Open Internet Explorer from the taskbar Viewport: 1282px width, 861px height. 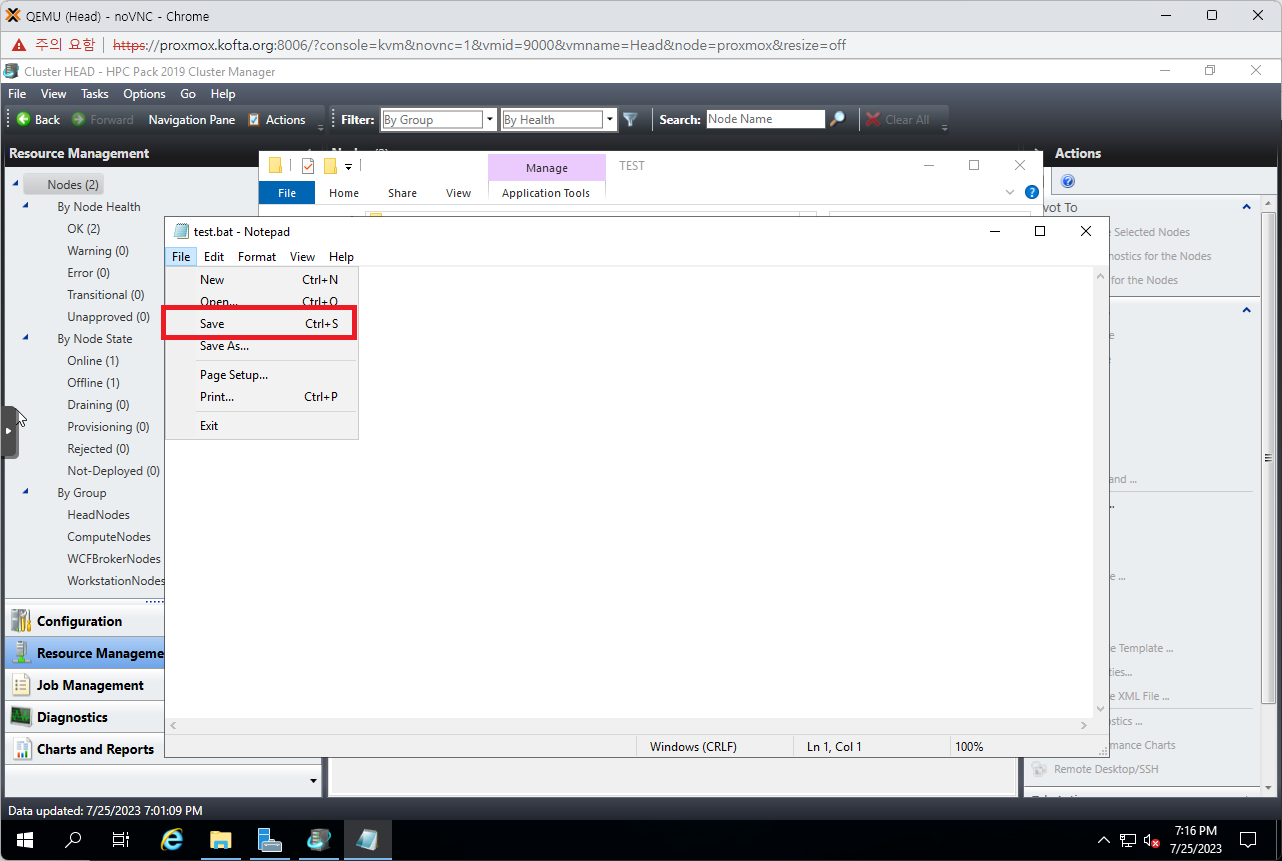point(172,840)
